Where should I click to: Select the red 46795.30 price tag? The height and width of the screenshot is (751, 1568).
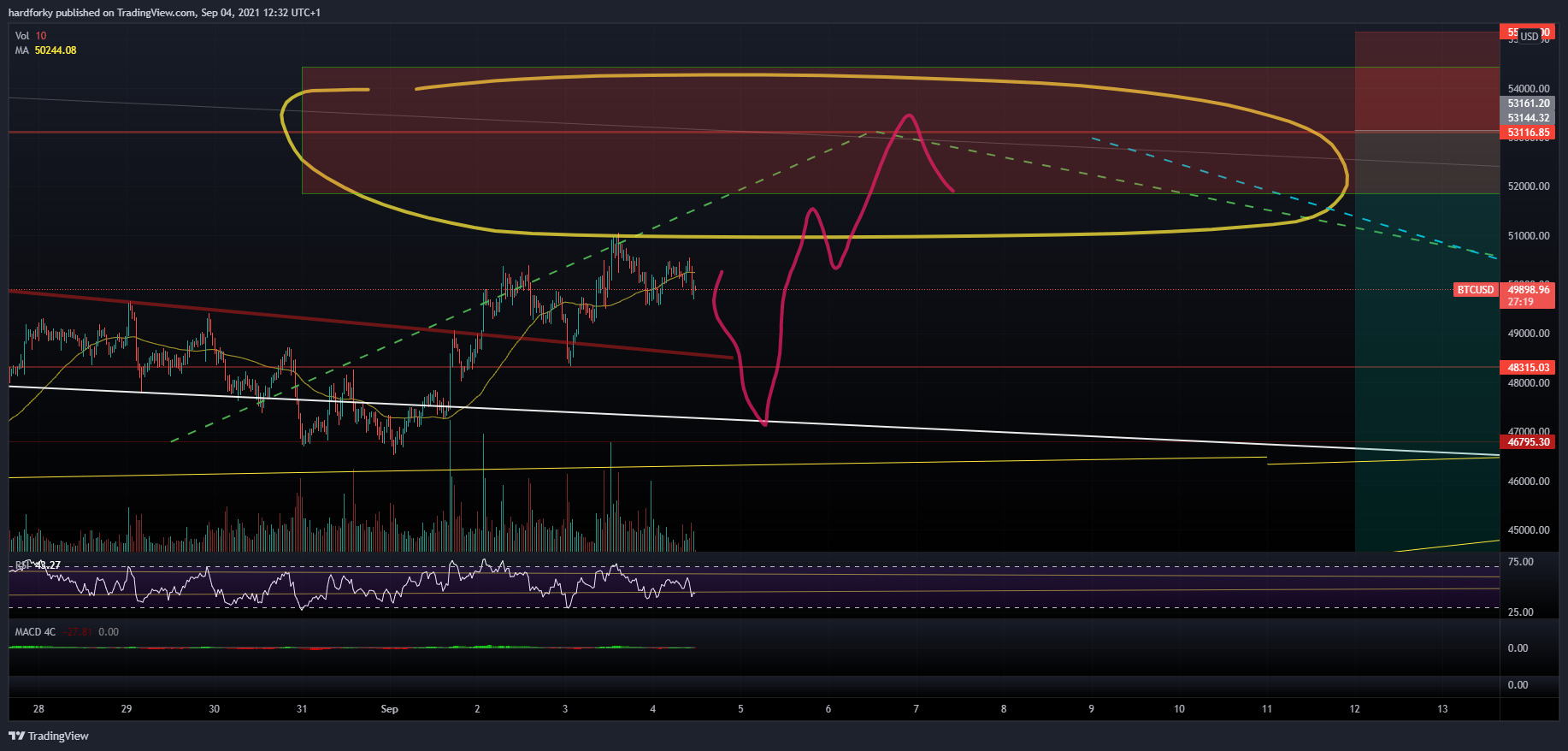(1528, 442)
